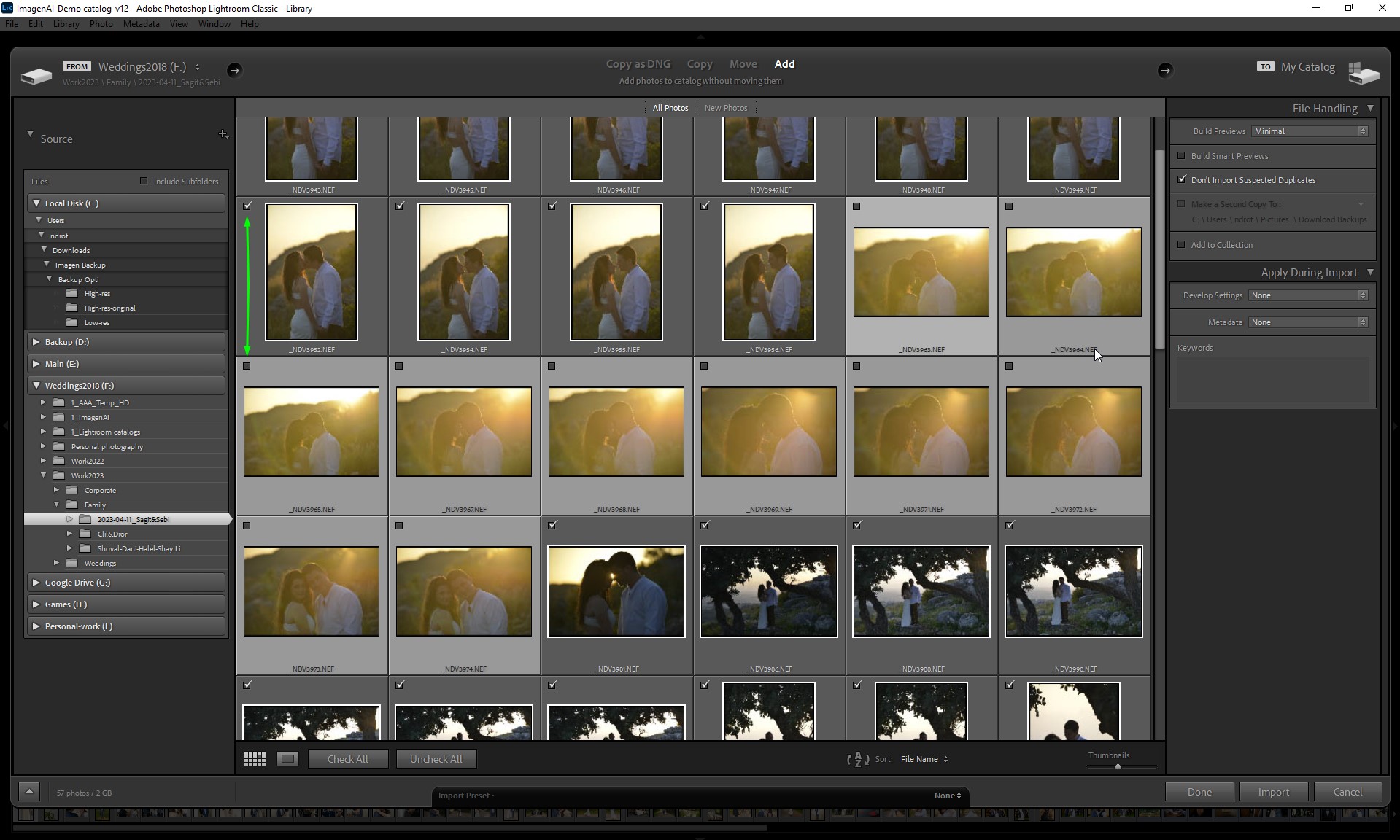Open the Develop Settings dropdown
This screenshot has height=840, width=1400.
(x=1309, y=295)
